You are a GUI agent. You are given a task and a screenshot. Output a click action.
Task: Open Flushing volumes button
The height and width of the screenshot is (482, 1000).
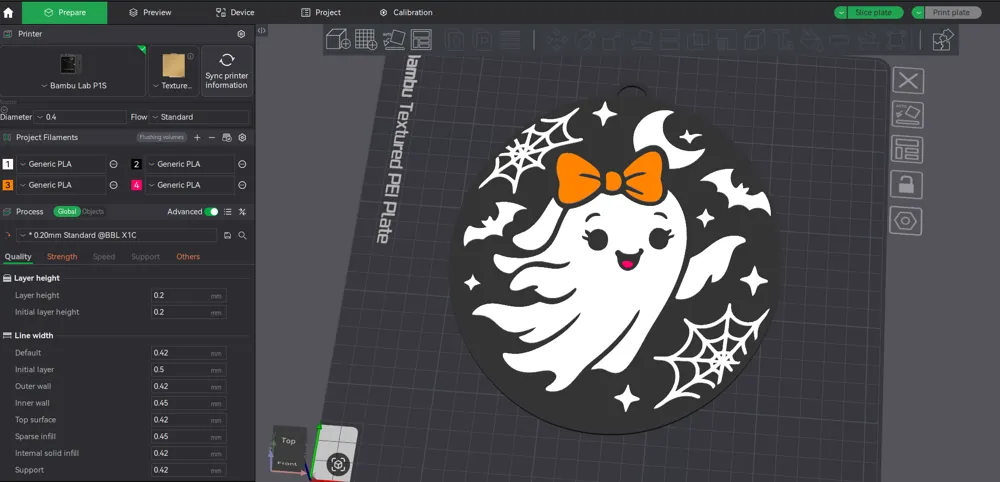tap(162, 137)
